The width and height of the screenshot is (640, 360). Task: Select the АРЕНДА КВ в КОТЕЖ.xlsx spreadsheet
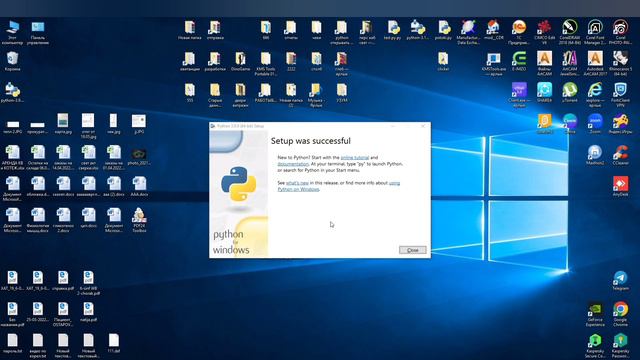pos(12,157)
